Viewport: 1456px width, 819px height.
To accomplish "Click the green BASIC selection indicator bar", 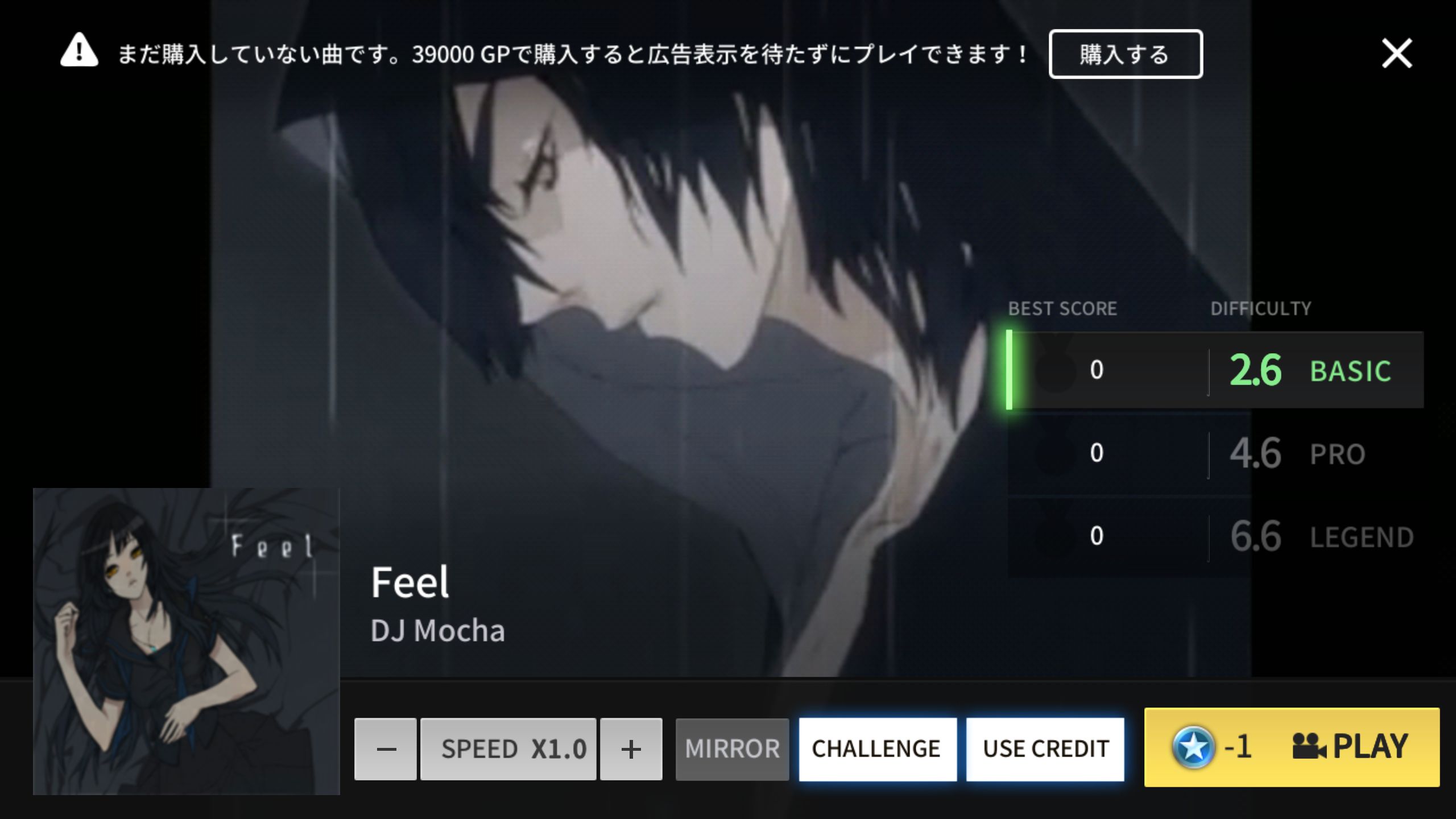I will pos(1009,370).
